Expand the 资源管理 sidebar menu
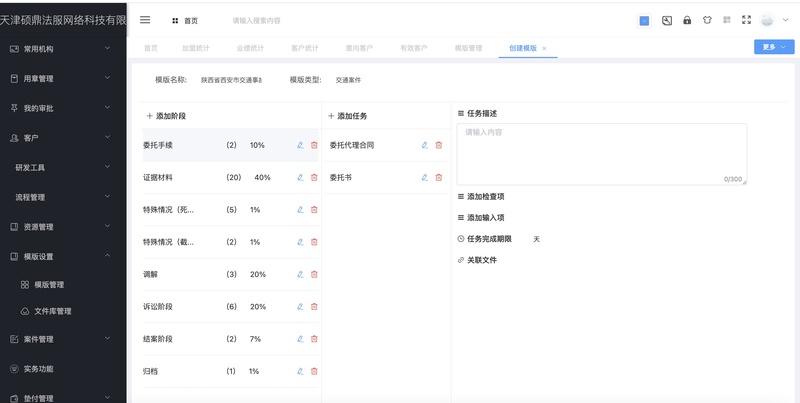This screenshot has width=800, height=403. click(63, 227)
